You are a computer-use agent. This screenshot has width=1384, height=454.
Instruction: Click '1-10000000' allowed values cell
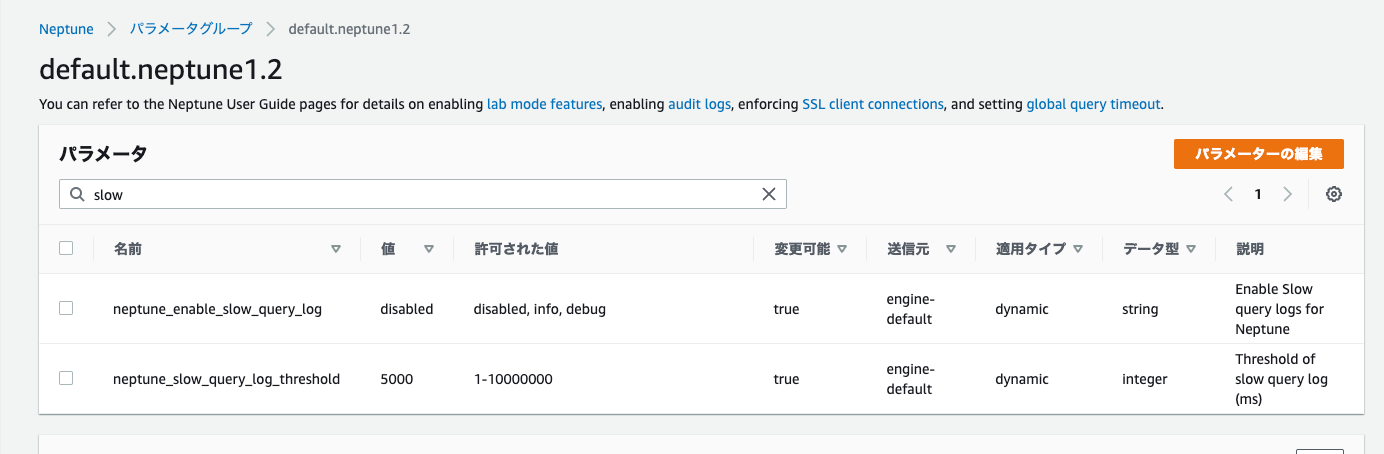click(513, 379)
